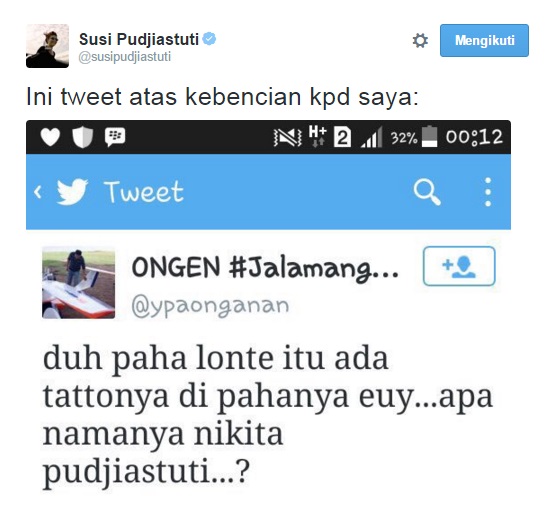Open the @susipudjiastuti handle link
Screen dimensions: 557x515
125,57
